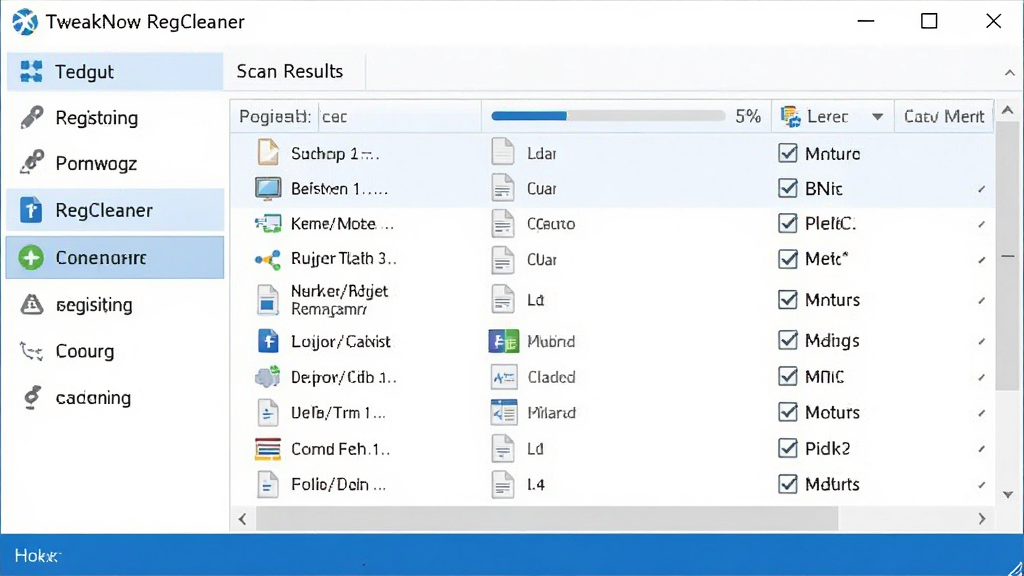Click the Pornwogz sidebar icon
The height and width of the screenshot is (576, 1024).
(x=31, y=163)
